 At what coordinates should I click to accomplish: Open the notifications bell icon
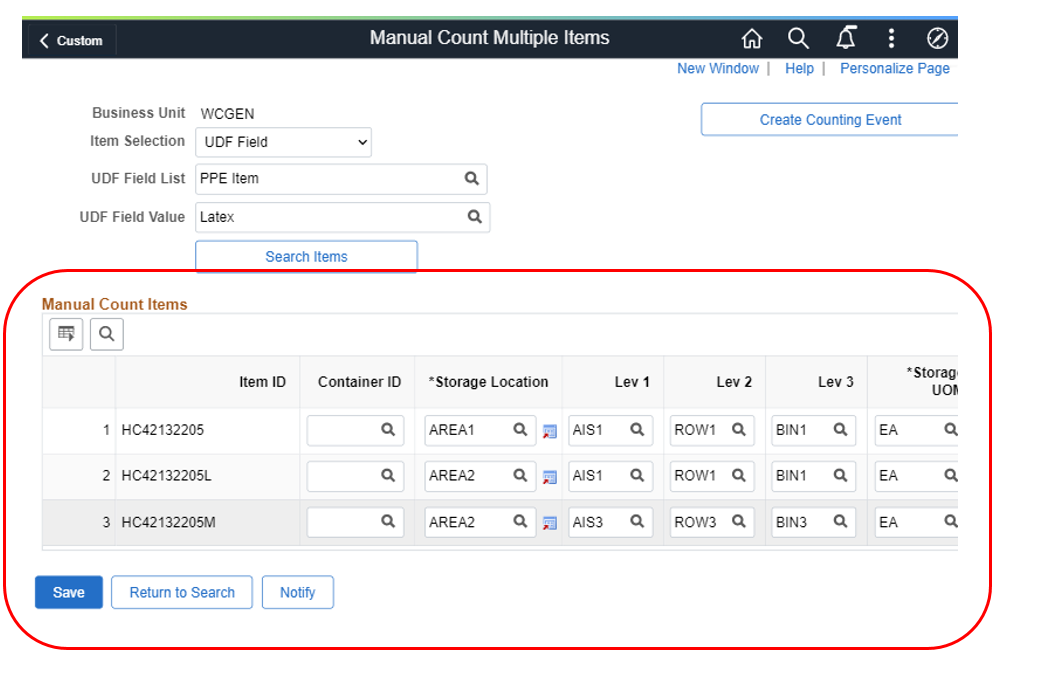845,39
